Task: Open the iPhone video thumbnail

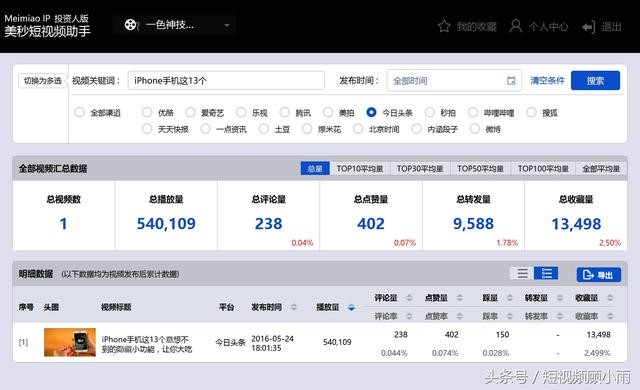Action: point(70,342)
